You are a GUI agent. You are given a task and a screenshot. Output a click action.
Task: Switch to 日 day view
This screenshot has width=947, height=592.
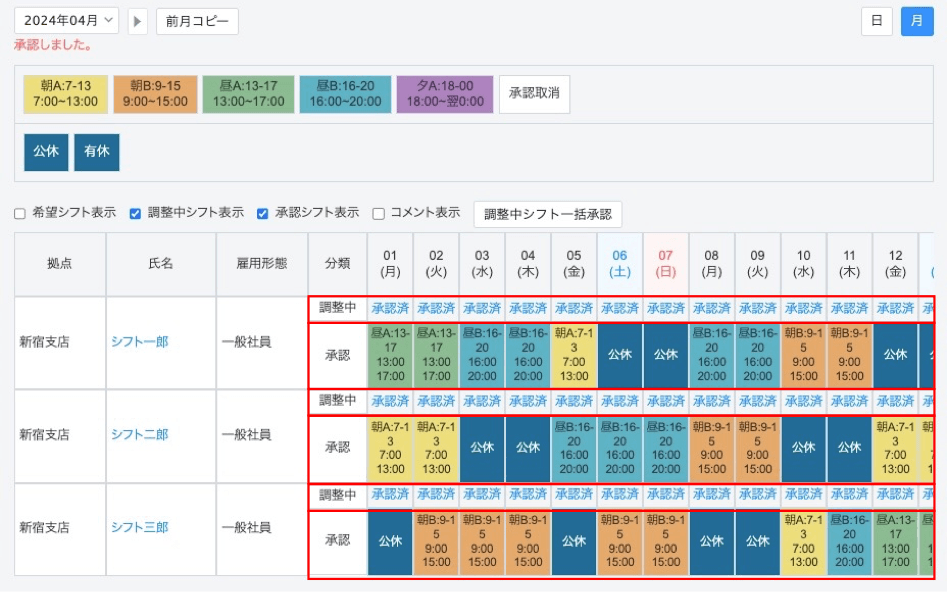pos(876,21)
